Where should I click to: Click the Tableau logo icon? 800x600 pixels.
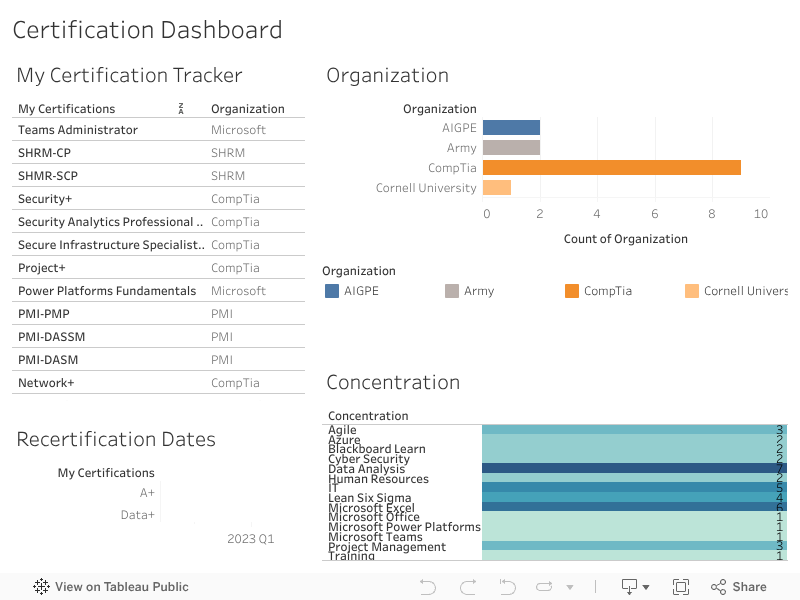coord(41,587)
